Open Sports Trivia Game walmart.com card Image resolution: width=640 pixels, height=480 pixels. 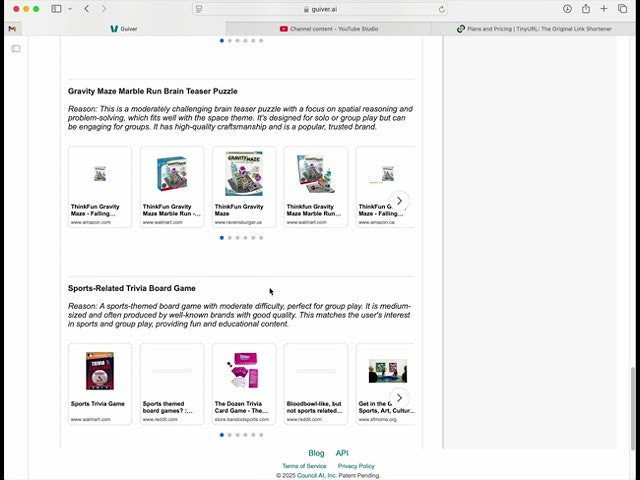[100, 384]
